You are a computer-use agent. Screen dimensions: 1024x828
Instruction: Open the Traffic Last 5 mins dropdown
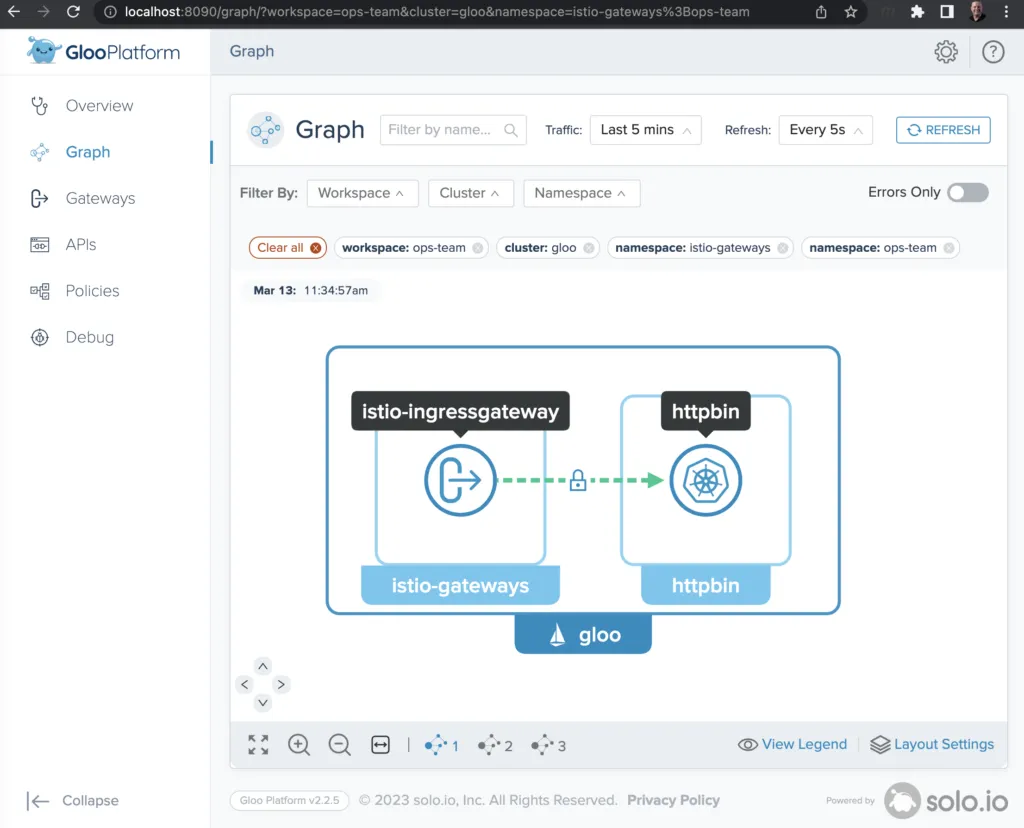645,130
